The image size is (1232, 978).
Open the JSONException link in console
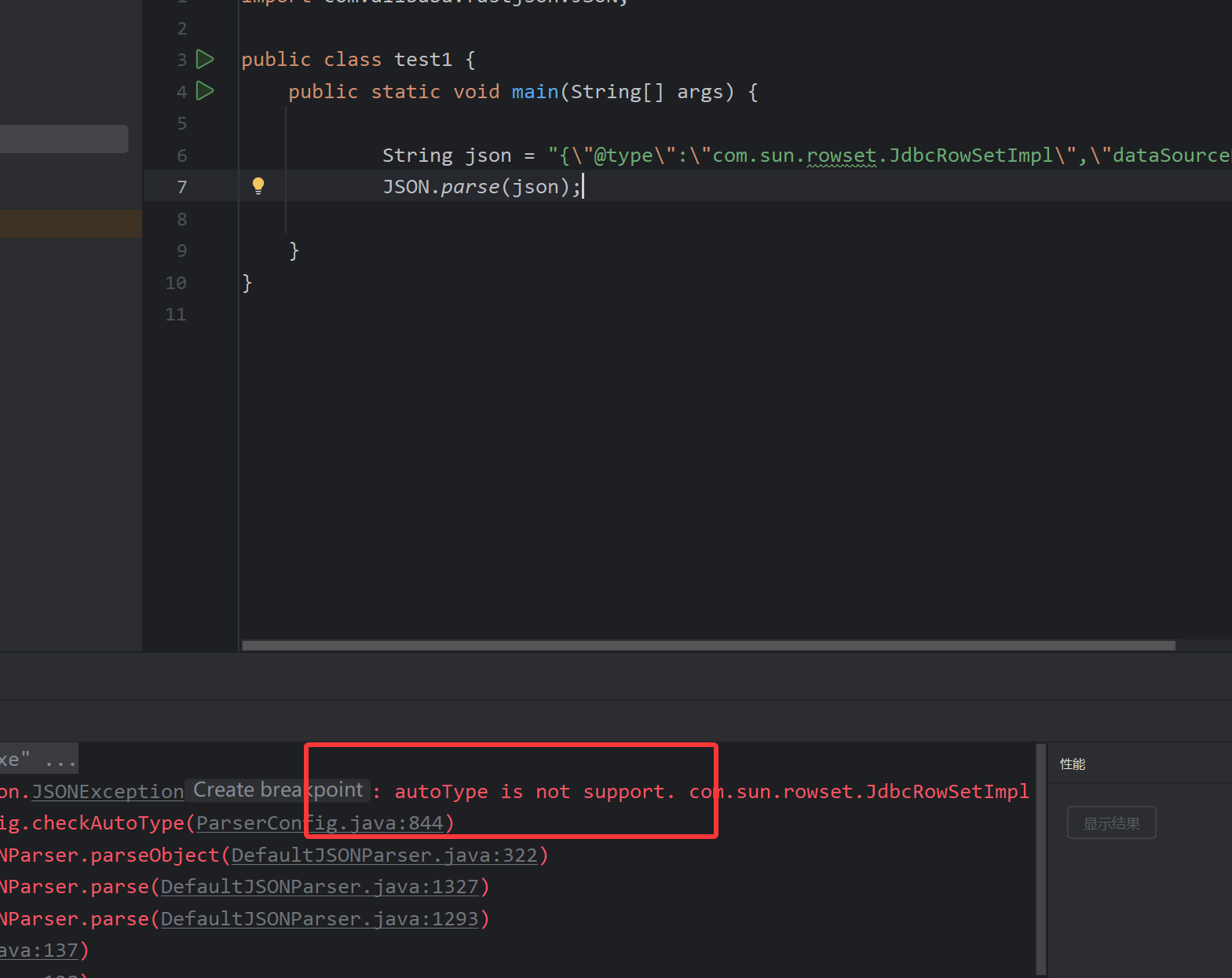click(x=107, y=792)
